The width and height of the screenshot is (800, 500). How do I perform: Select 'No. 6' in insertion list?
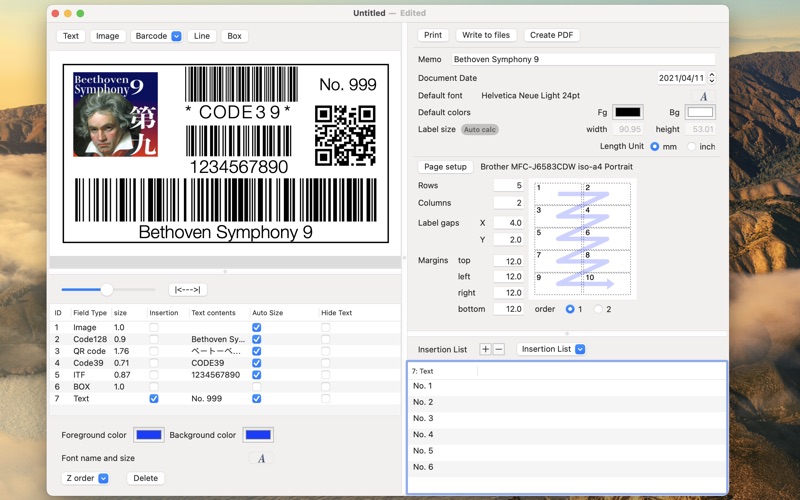click(567, 467)
